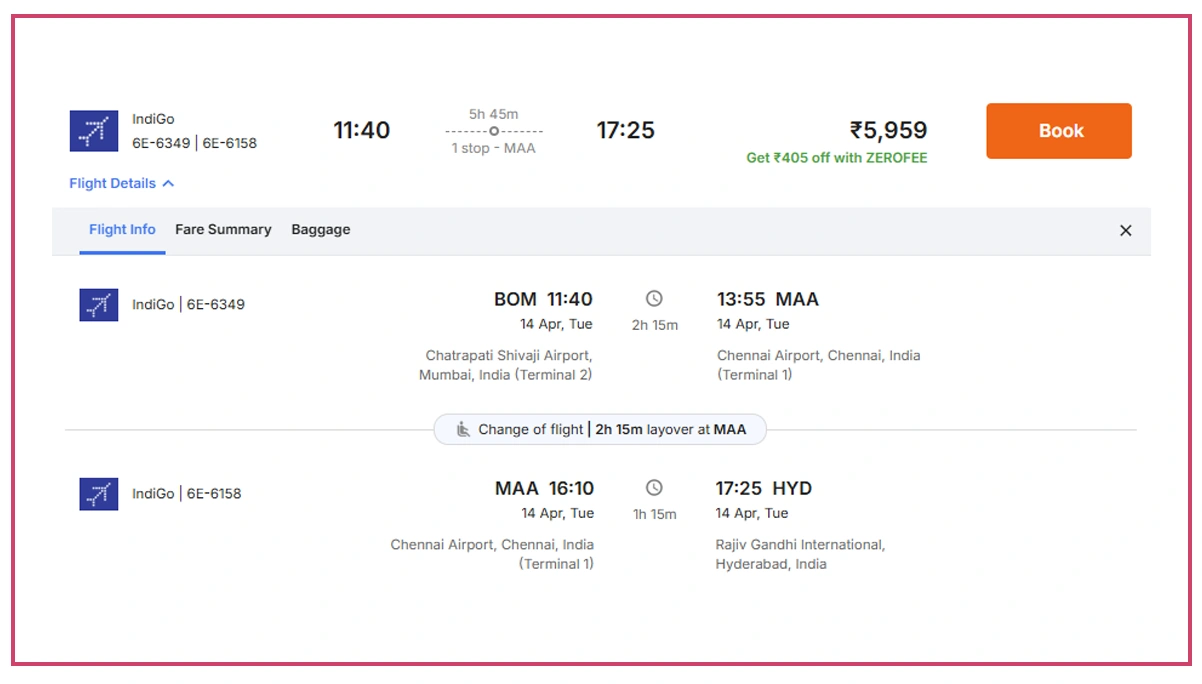Click the clock icon beside 2h 15m
1202x684 pixels.
coord(655,297)
